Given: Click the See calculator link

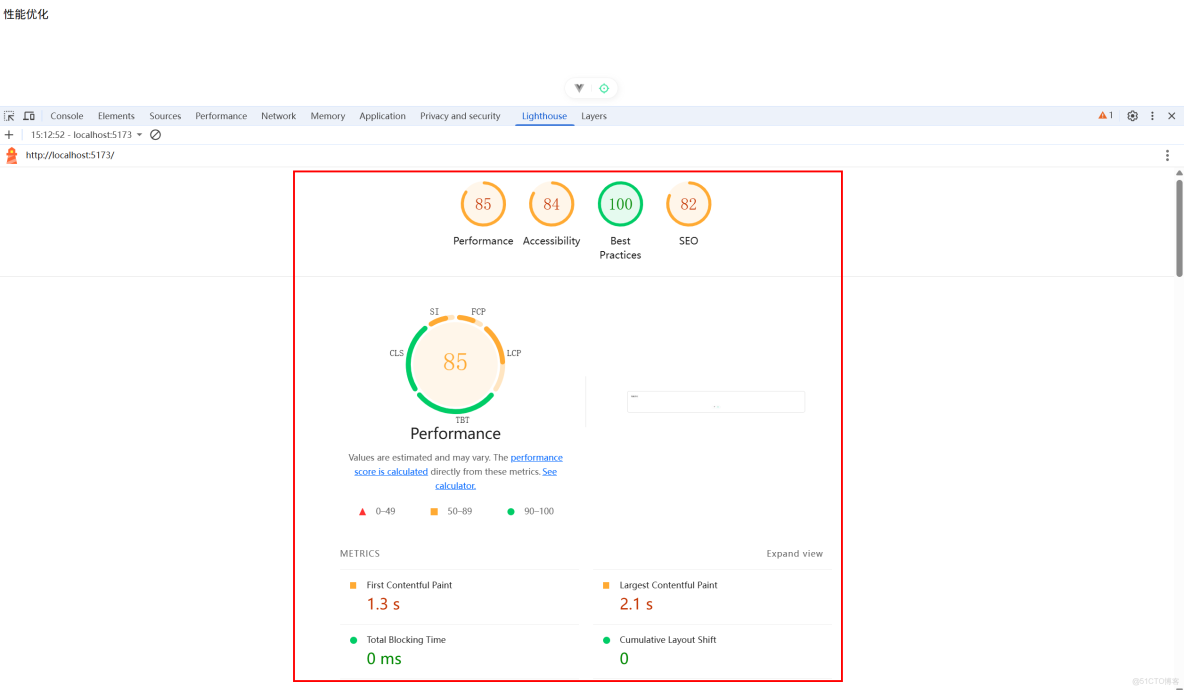Looking at the screenshot, I should click(455, 485).
